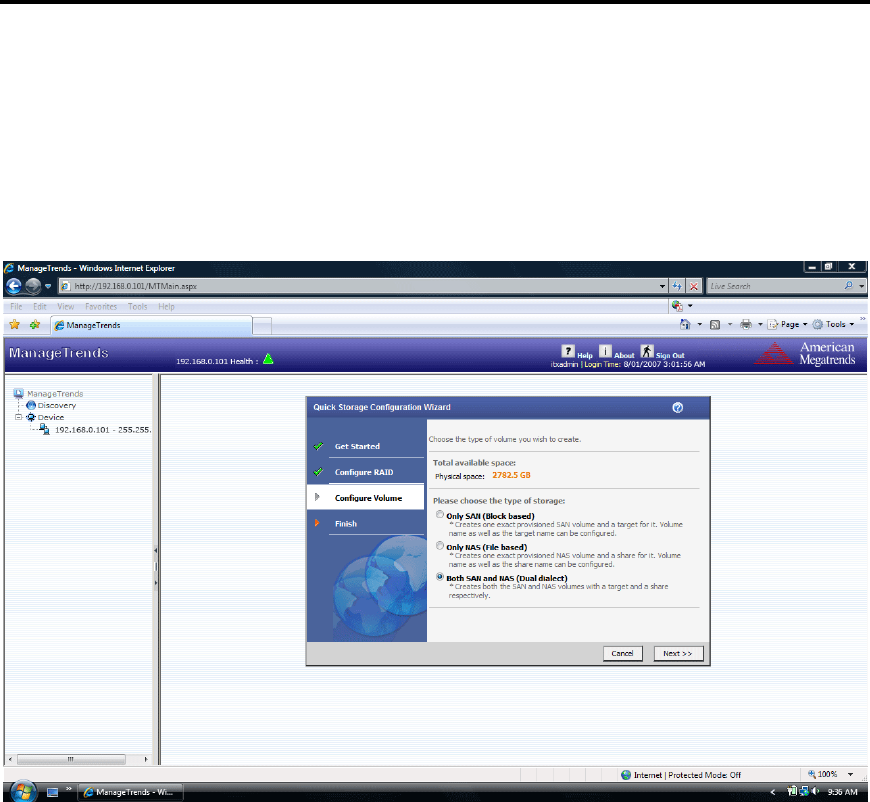Click the Favorites Center star icon
The width and height of the screenshot is (870, 802).
14,325
